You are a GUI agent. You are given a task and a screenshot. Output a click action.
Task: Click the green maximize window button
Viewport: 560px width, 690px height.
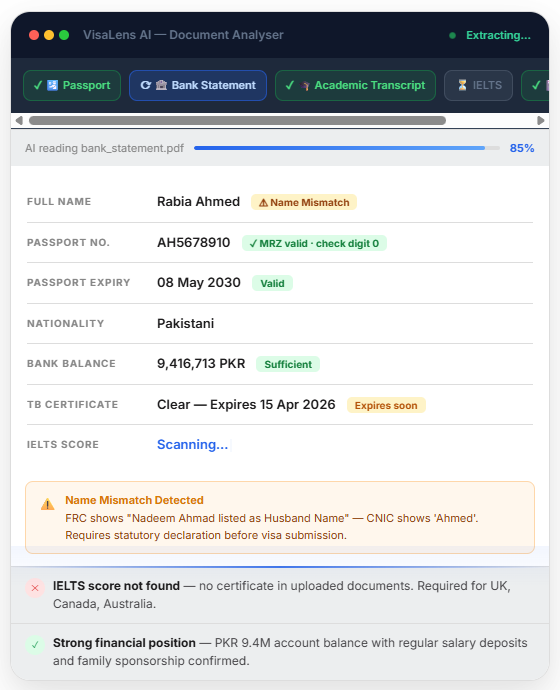(x=64, y=35)
